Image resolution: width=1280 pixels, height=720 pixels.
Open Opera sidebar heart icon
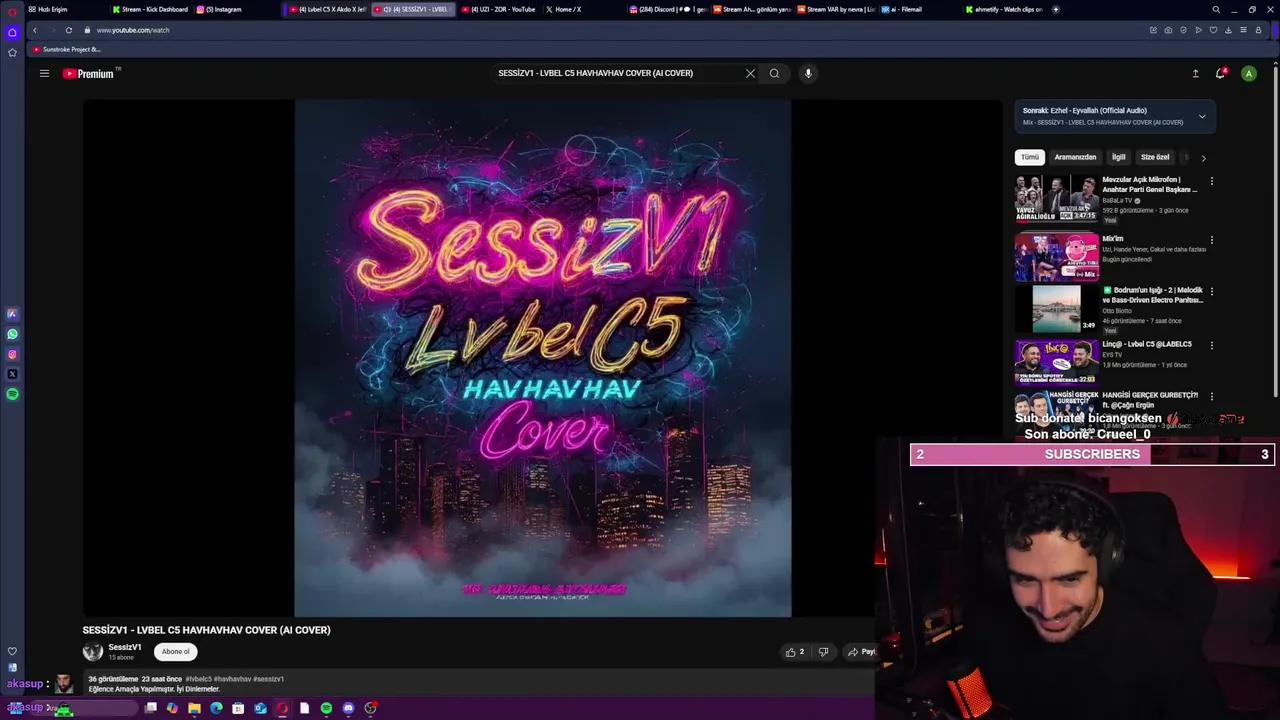pos(12,651)
